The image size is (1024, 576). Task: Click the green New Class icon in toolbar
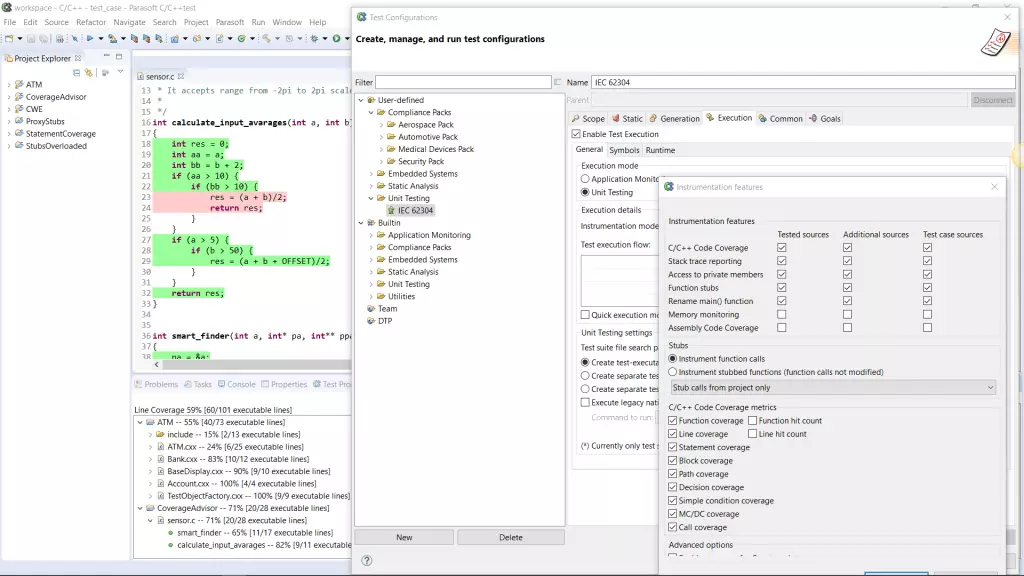[x=242, y=39]
